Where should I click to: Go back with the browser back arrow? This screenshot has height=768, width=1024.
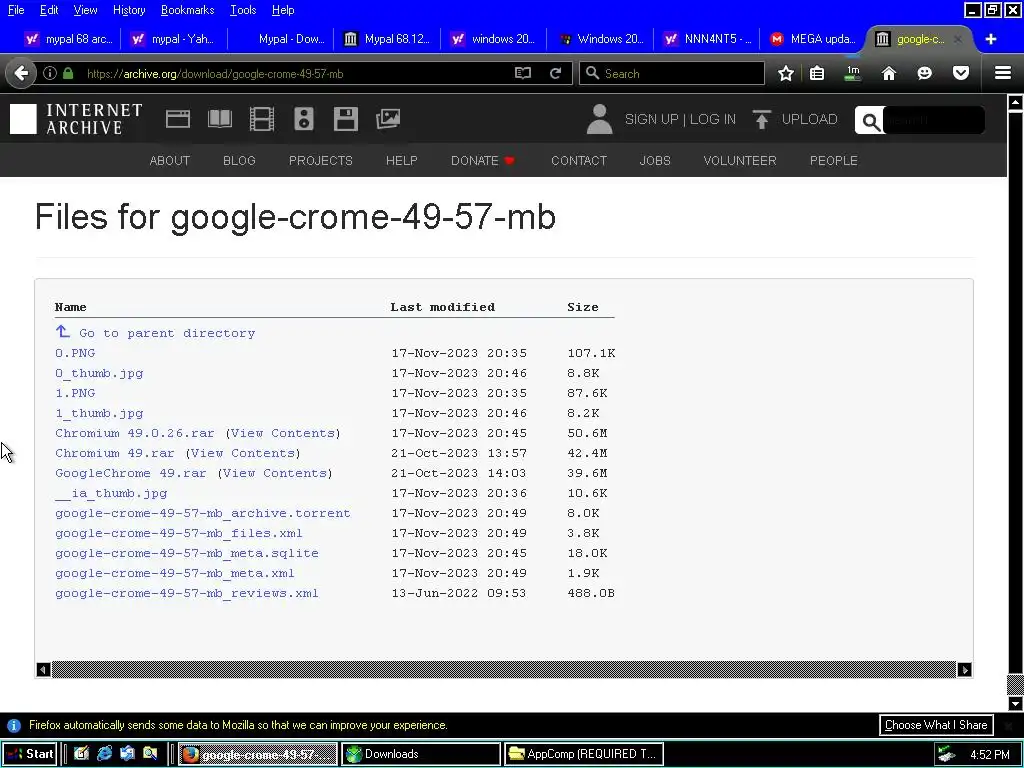[21, 73]
